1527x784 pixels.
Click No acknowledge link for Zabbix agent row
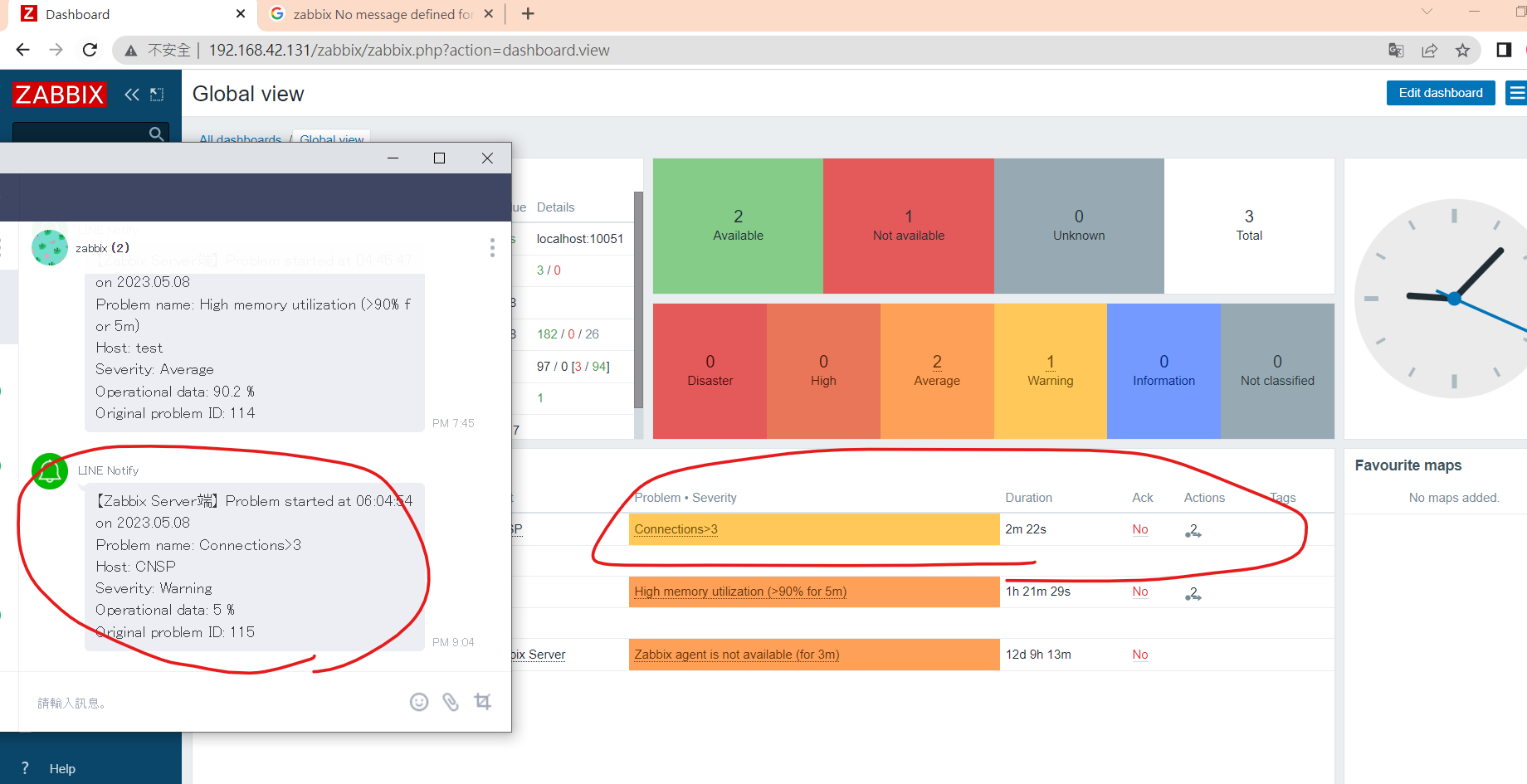[x=1140, y=655]
